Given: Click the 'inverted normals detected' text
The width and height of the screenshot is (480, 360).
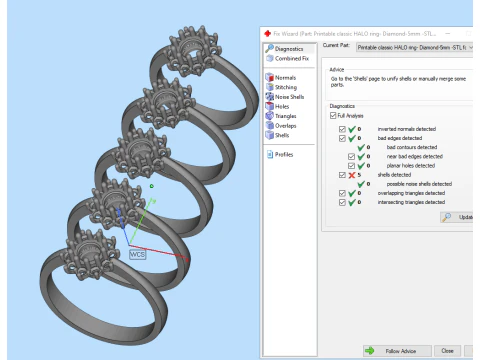Looking at the screenshot, I should click(407, 129).
